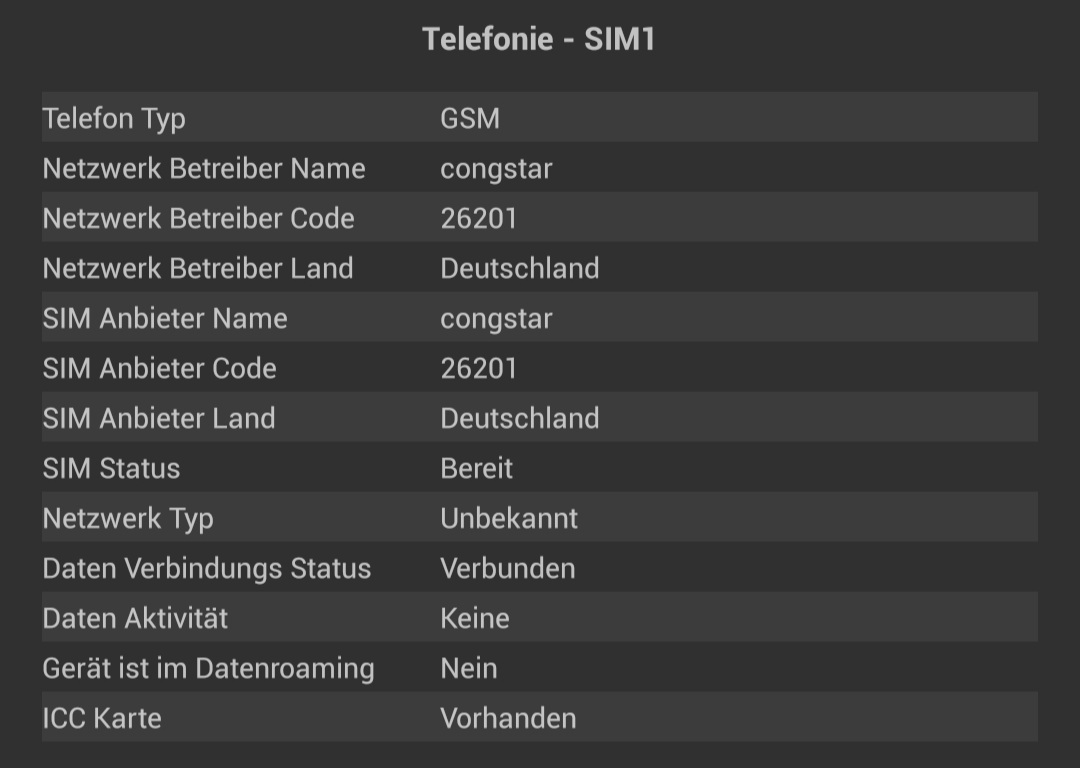1080x768 pixels.
Task: Select the Keine Daten Aktivität value
Action: (x=475, y=618)
